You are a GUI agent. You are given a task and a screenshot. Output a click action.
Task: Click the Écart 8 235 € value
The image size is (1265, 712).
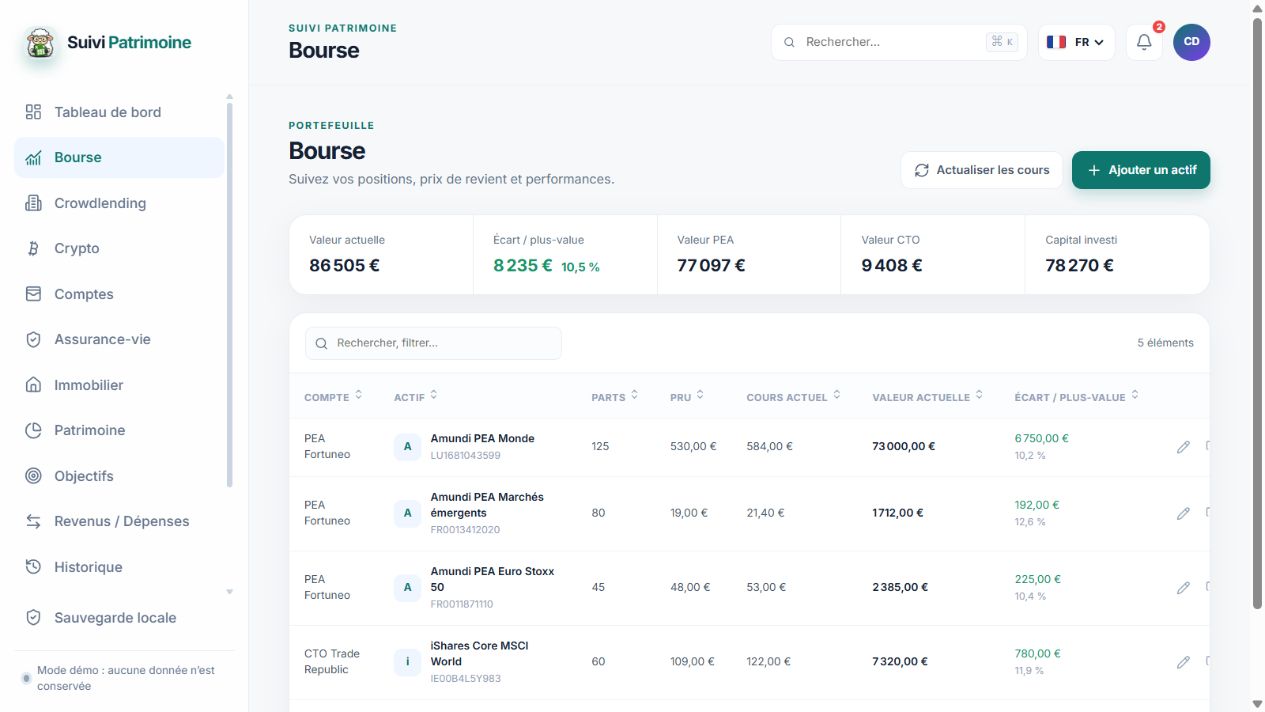pos(523,265)
